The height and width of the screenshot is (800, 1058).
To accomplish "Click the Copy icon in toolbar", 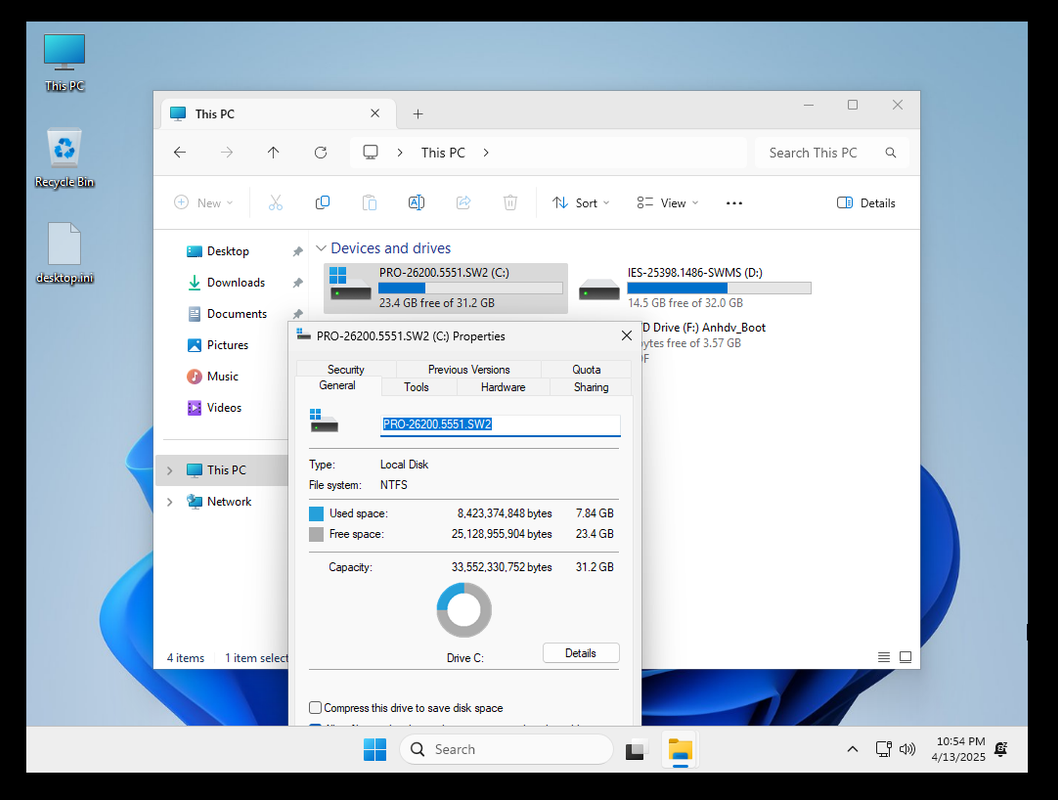I will (x=323, y=202).
